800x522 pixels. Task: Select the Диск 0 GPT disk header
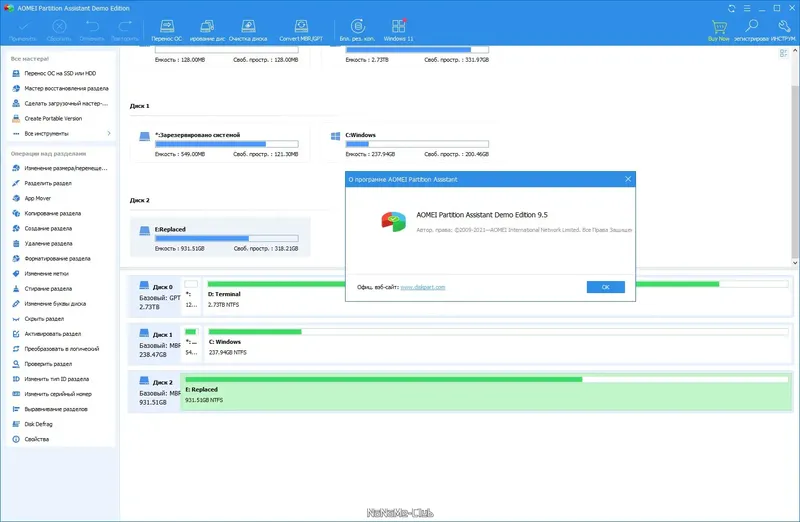tap(156, 296)
